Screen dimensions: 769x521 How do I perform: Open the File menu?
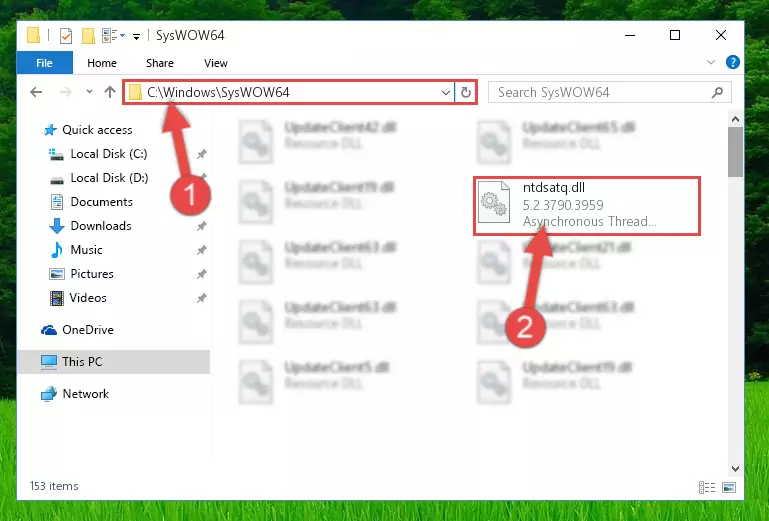click(45, 63)
